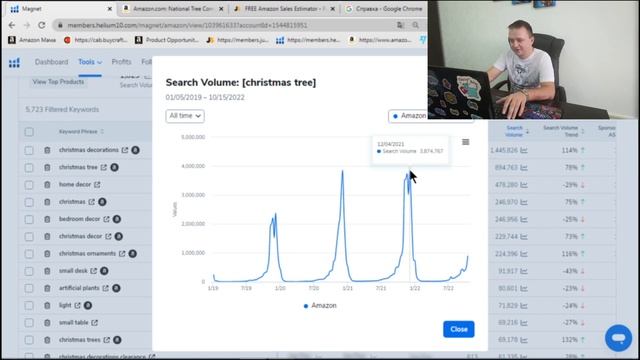This screenshot has width=640, height=360.
Task: Show search volume chart for 478,280 row
Action: pyautogui.click(x=524, y=185)
